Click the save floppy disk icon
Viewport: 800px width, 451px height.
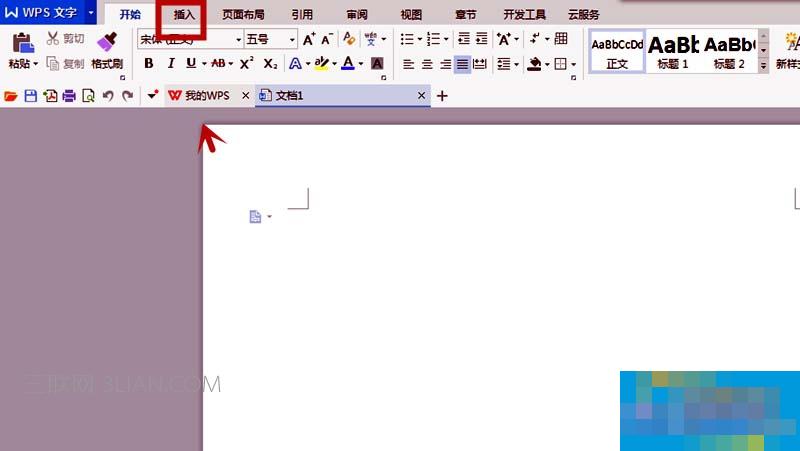click(31, 96)
